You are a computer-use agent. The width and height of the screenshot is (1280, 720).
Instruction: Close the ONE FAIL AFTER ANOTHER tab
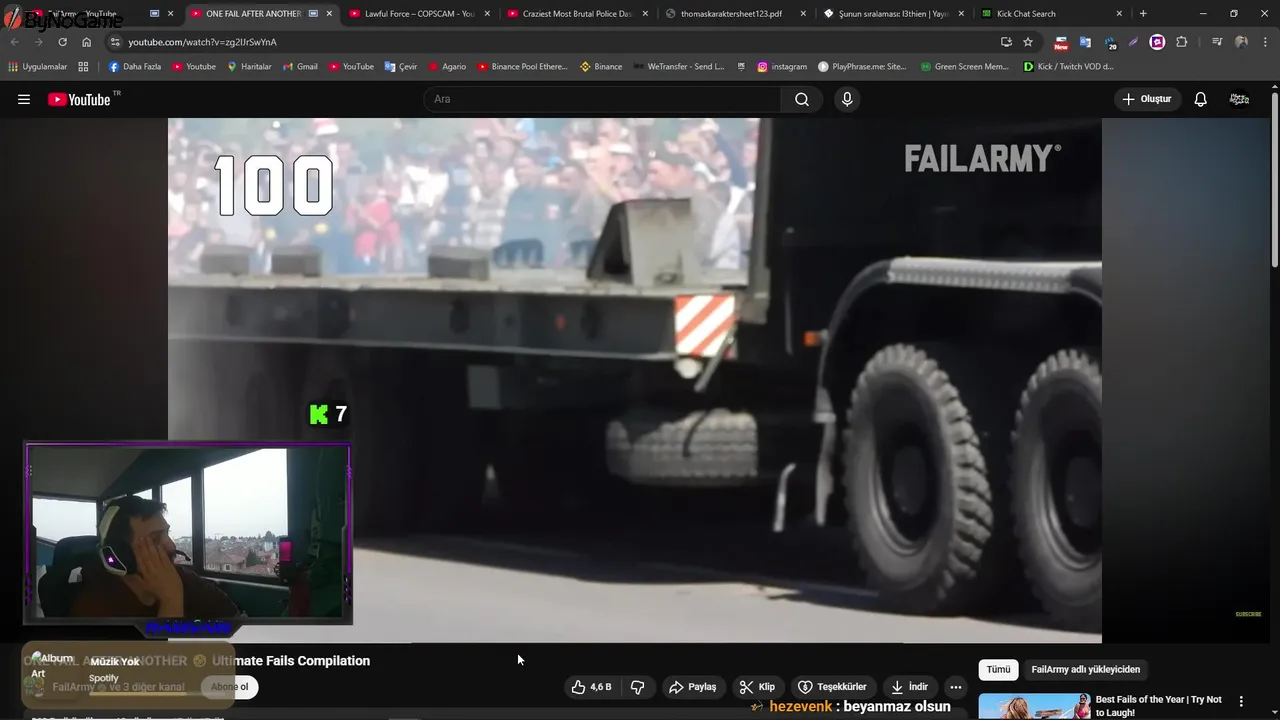pyautogui.click(x=329, y=14)
